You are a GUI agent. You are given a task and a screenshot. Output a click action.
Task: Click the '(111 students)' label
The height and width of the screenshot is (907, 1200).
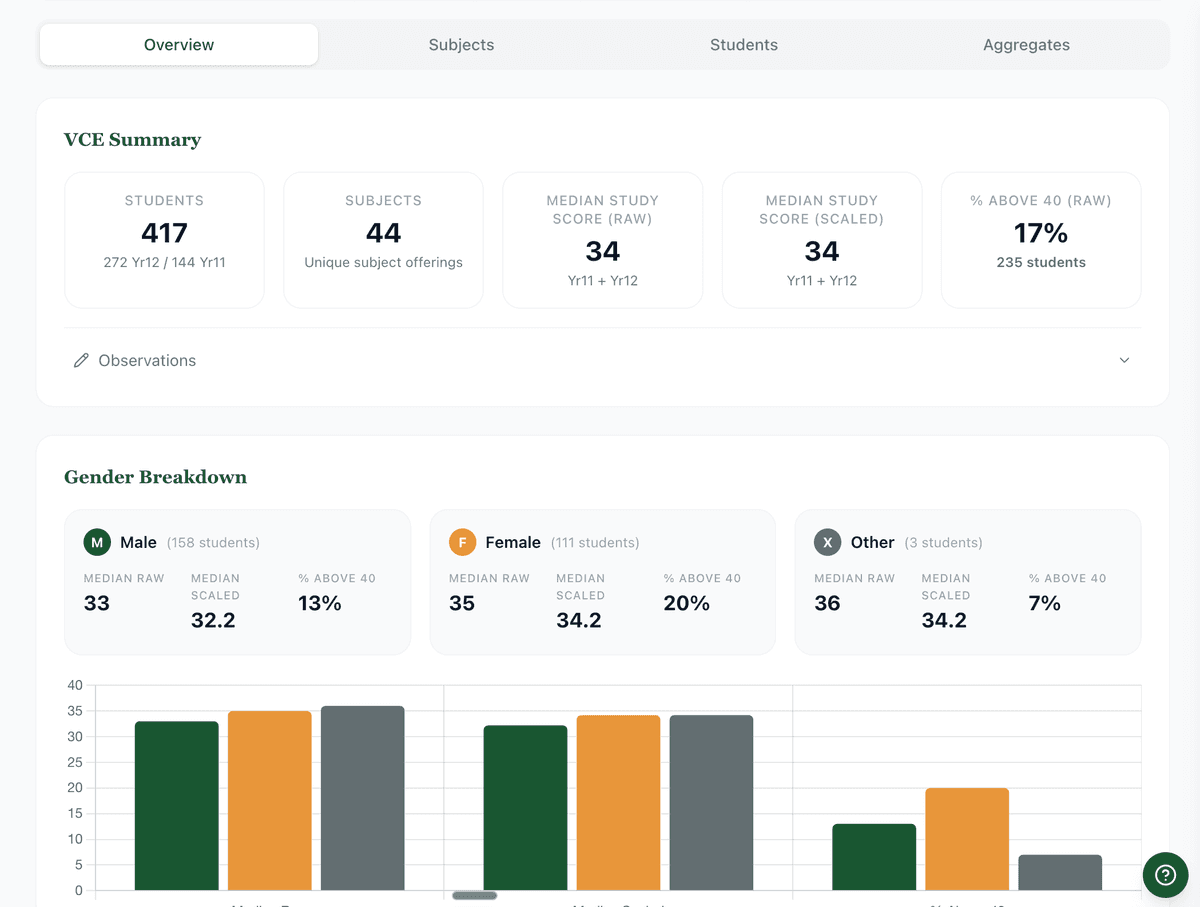pyautogui.click(x=595, y=543)
